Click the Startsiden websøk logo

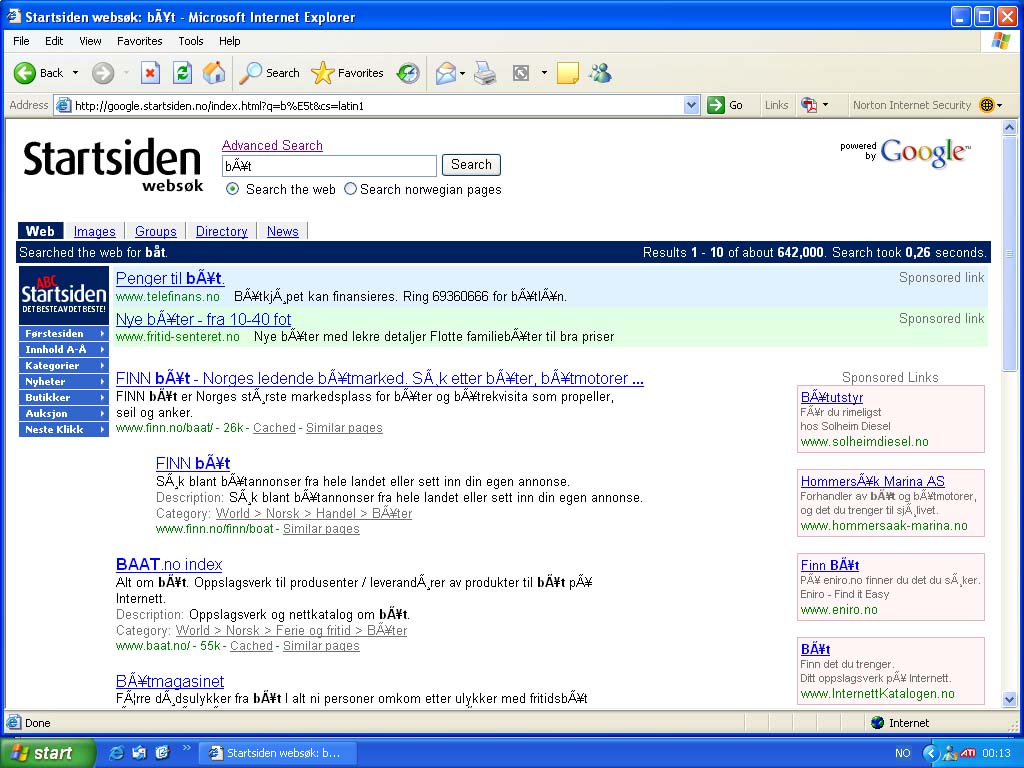pos(112,165)
